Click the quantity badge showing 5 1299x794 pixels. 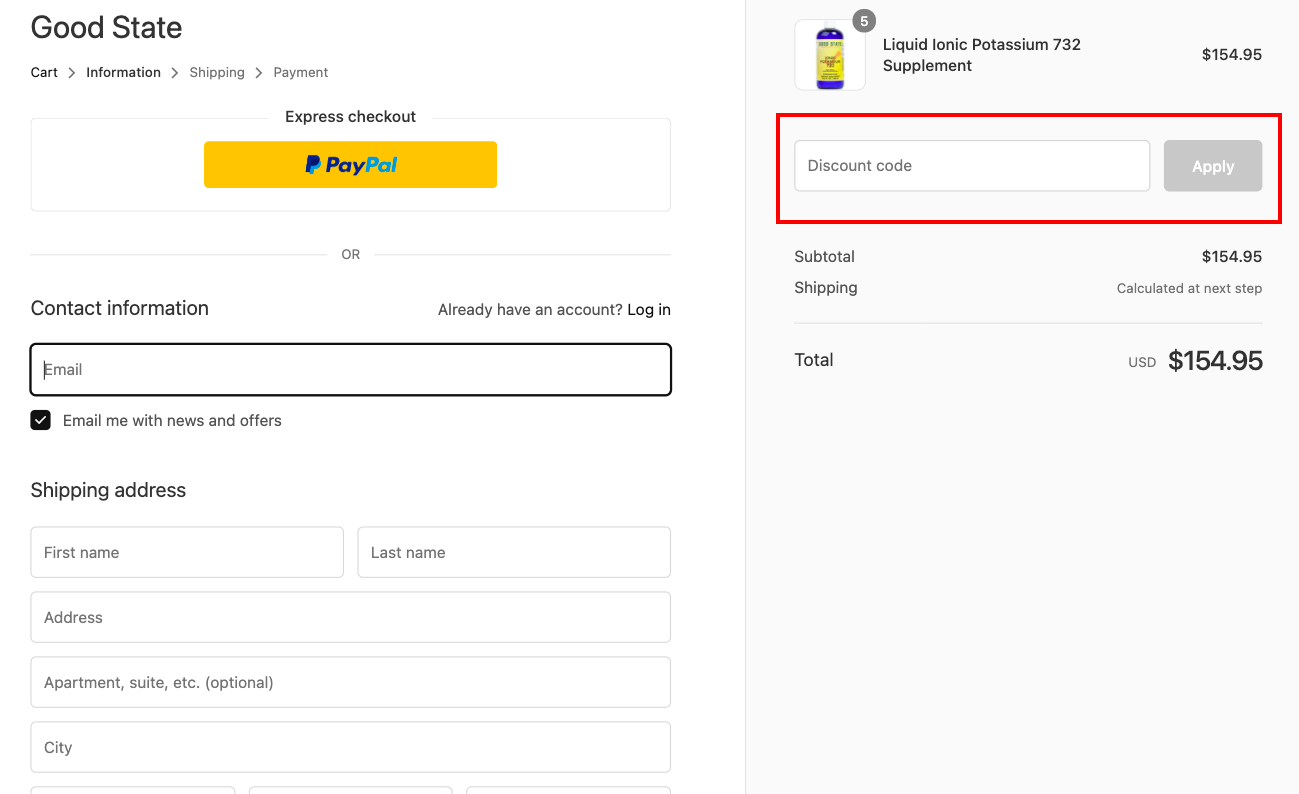click(864, 20)
